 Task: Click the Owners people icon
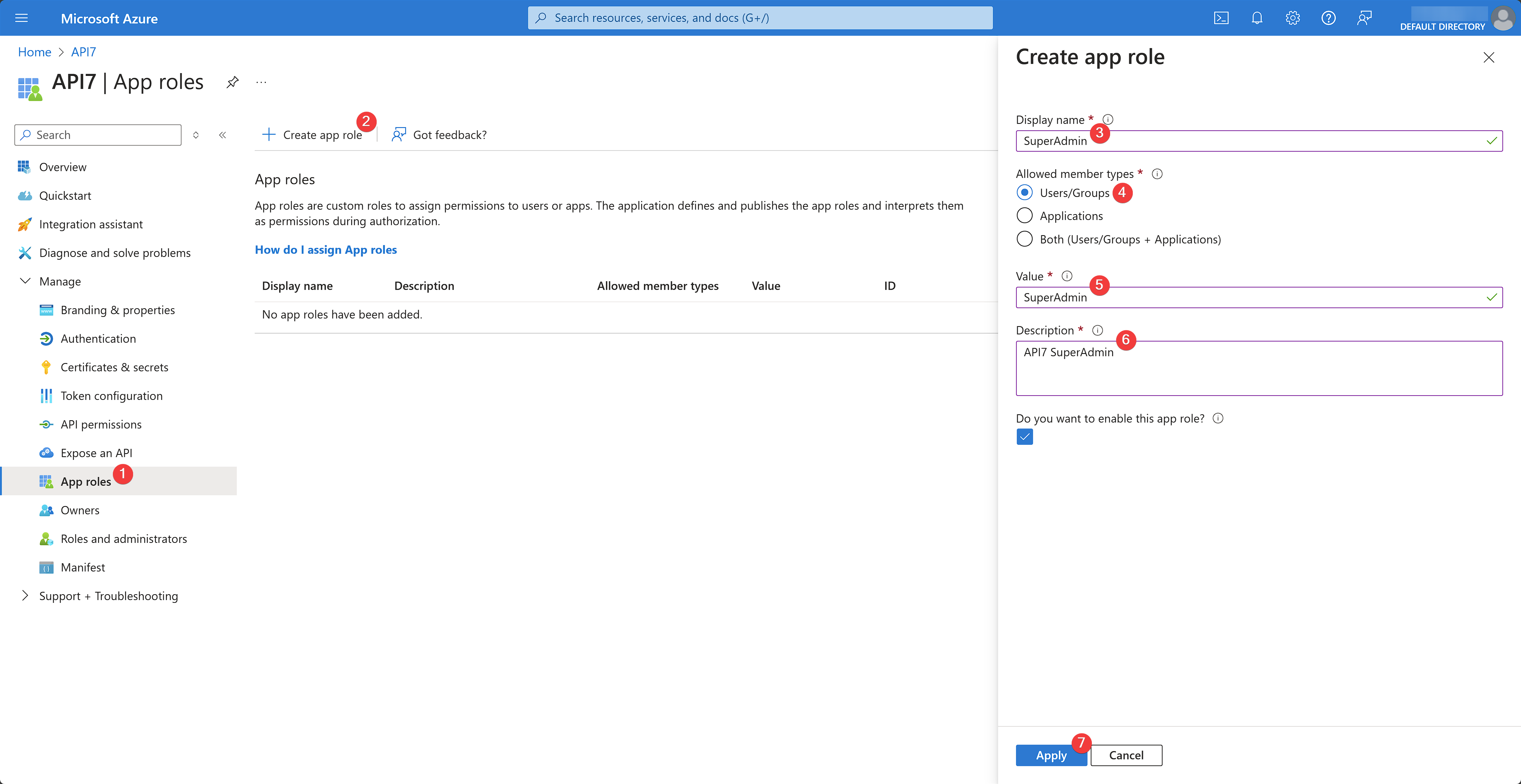pos(46,510)
